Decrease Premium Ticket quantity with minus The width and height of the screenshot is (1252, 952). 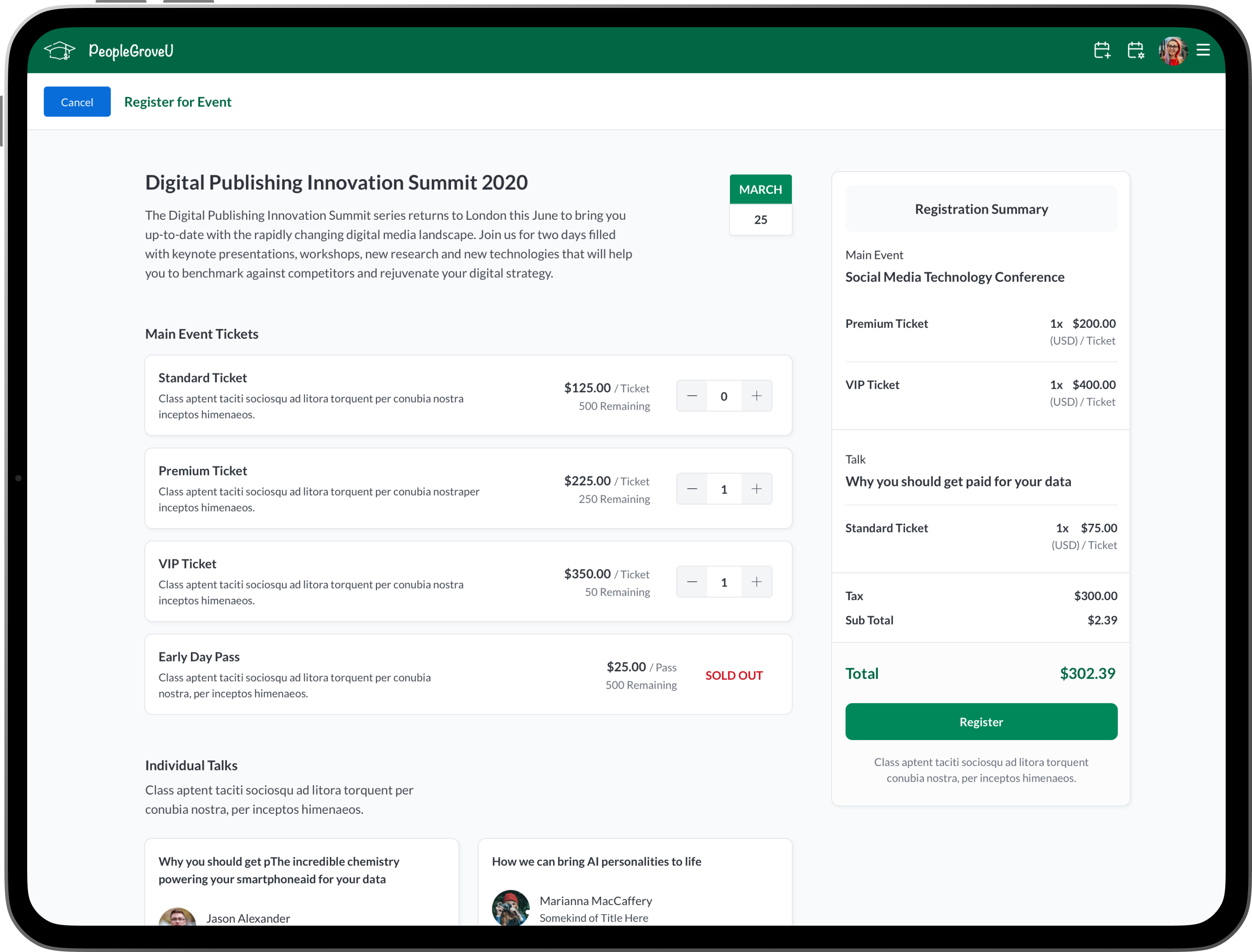point(692,489)
